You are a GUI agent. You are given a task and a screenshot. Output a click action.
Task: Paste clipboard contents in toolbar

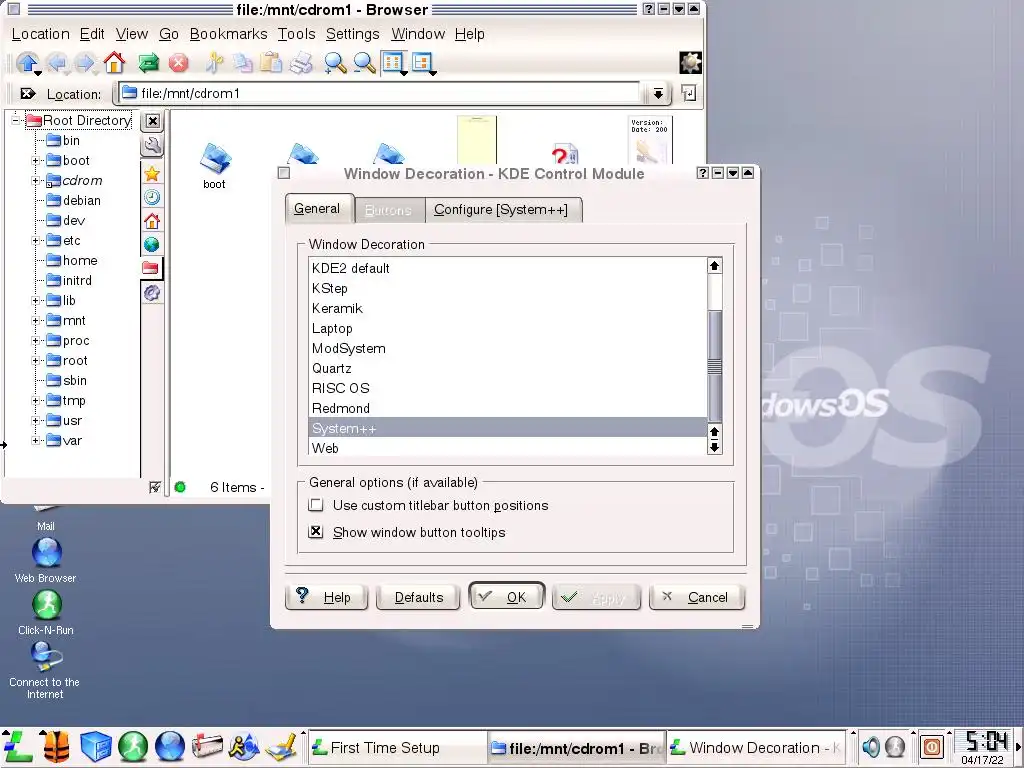[x=271, y=63]
